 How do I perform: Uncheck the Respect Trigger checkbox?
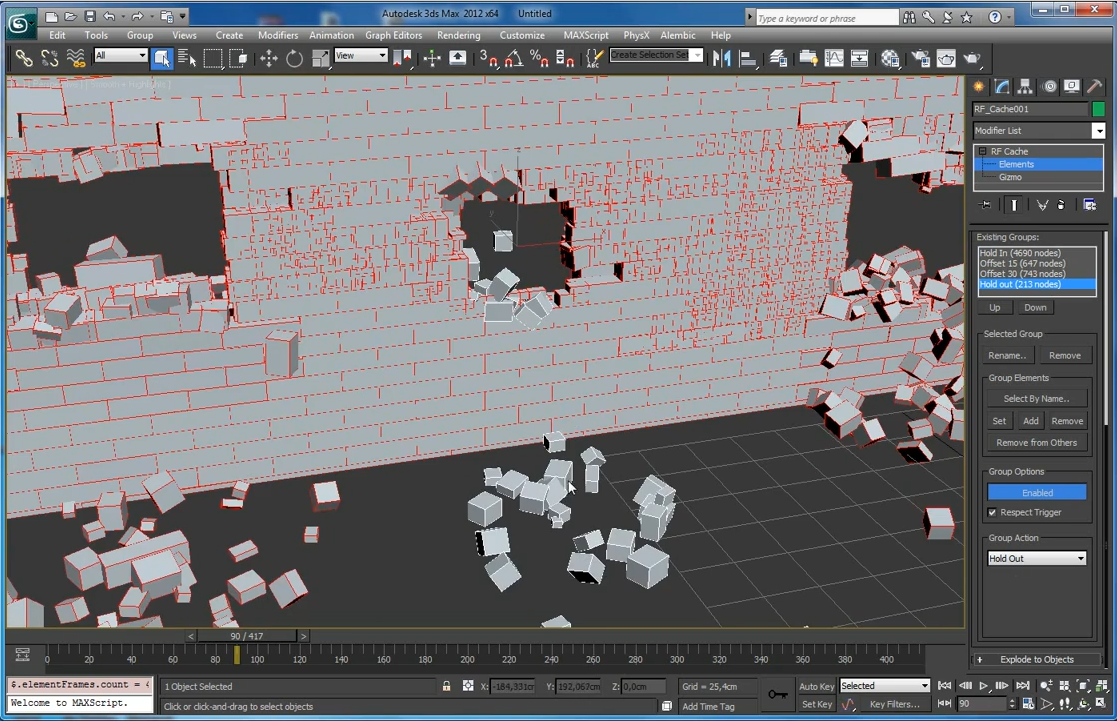coord(992,512)
